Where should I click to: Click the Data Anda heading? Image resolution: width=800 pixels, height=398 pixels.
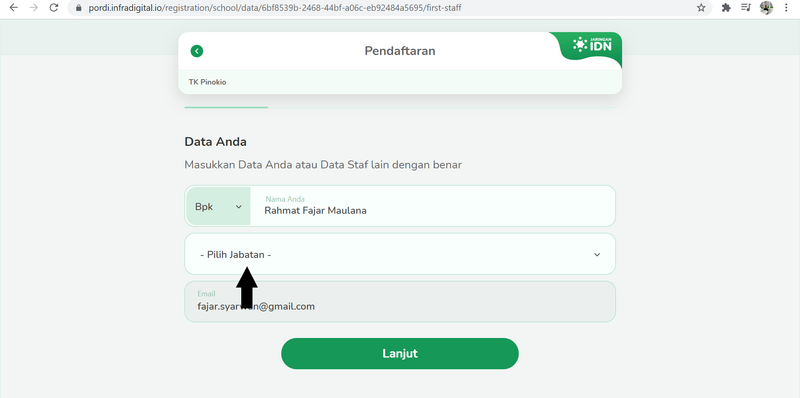coord(215,142)
